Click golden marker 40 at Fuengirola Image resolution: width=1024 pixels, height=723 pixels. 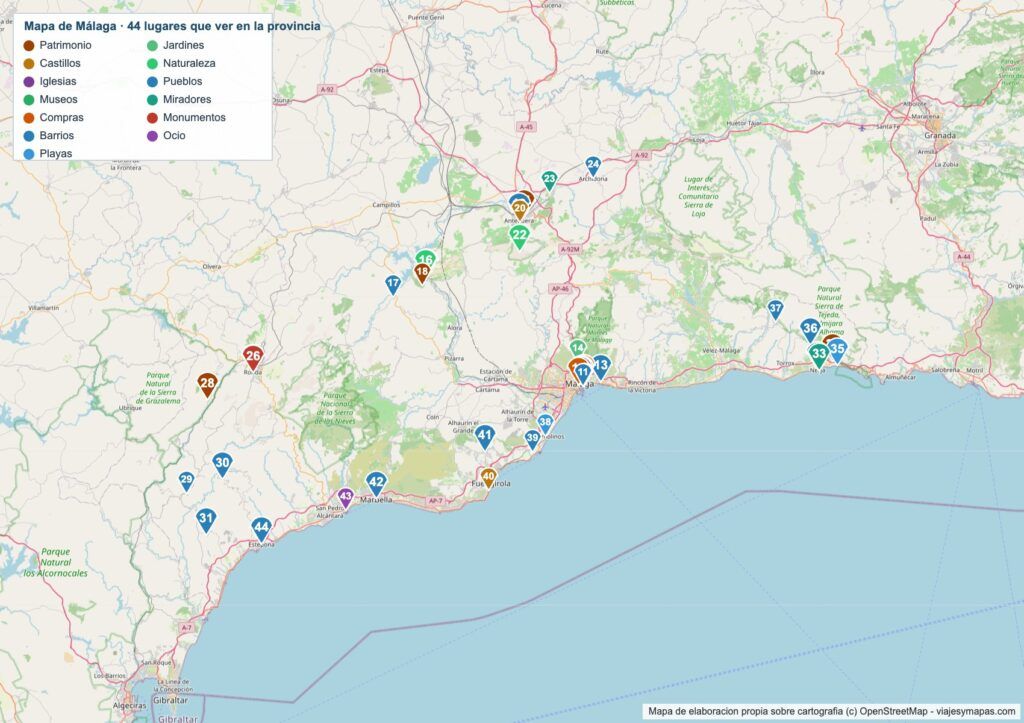[x=488, y=477]
